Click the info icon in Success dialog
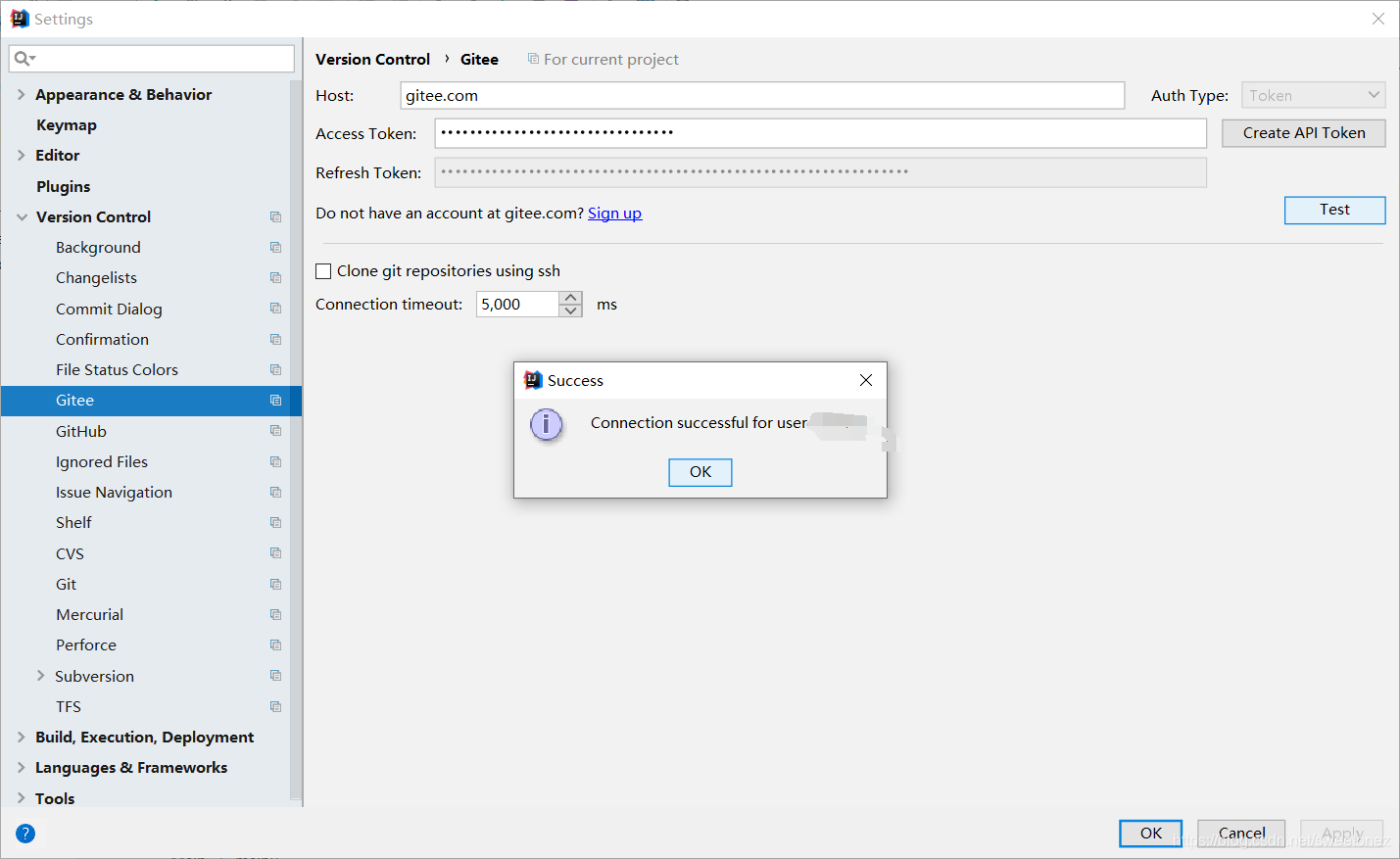The height and width of the screenshot is (859, 1400). 546,424
